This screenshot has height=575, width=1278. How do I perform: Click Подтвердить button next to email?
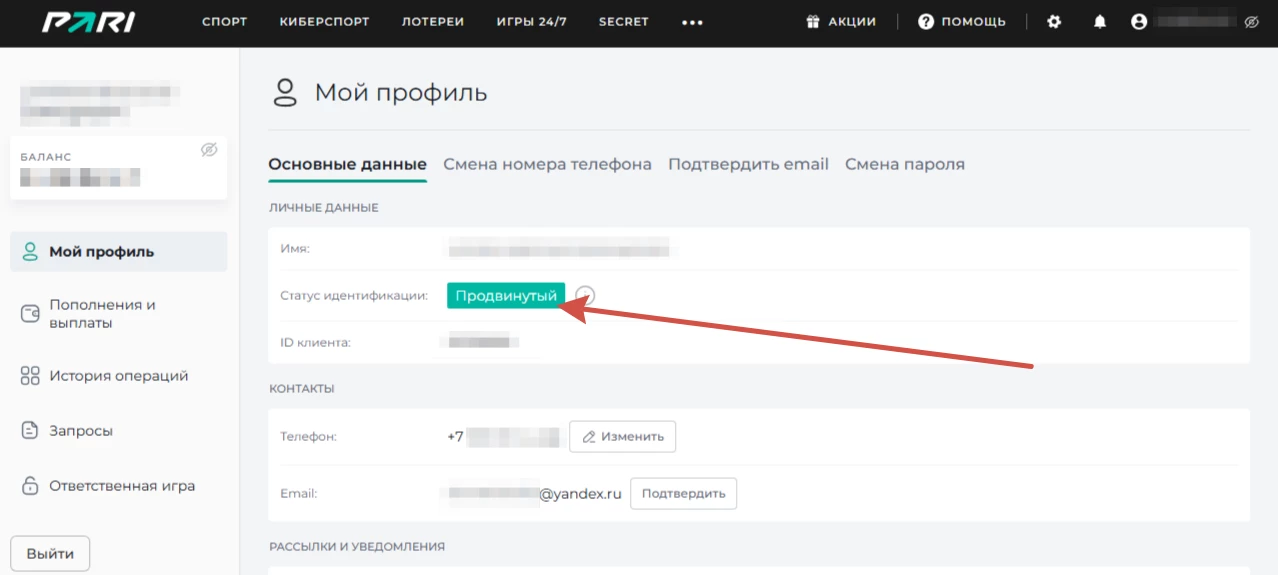tap(683, 494)
